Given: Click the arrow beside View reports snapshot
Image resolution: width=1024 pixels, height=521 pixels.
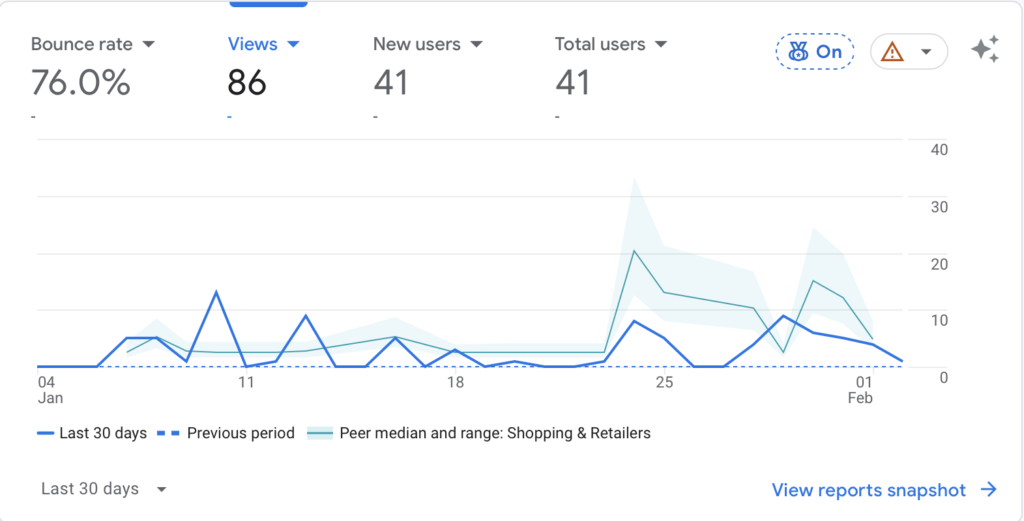Looking at the screenshot, I should (989, 490).
